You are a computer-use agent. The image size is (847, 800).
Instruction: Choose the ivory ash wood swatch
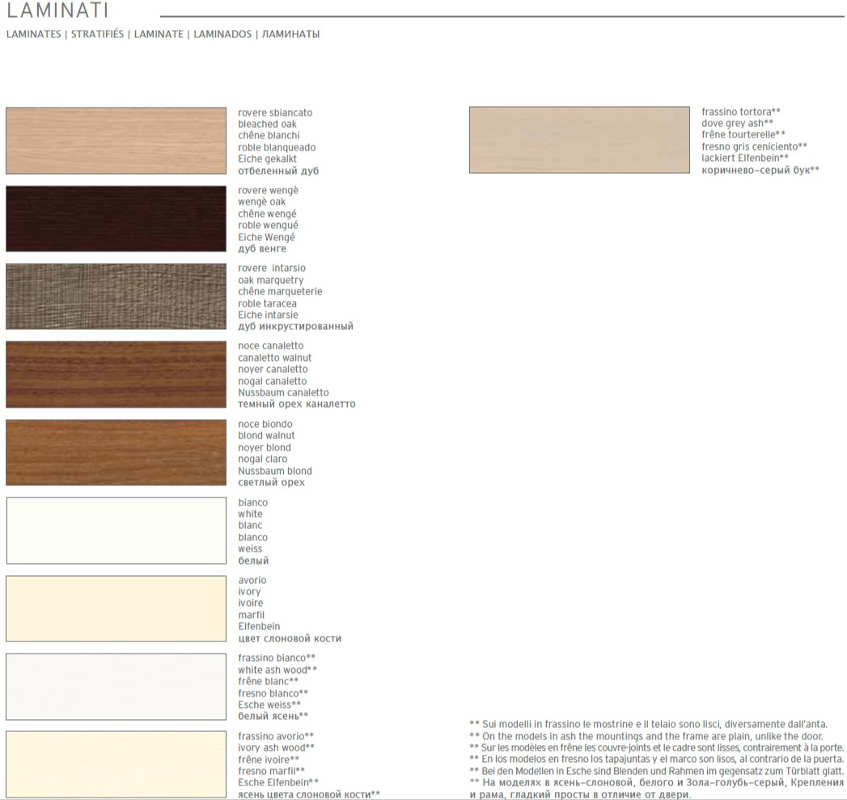tap(116, 765)
